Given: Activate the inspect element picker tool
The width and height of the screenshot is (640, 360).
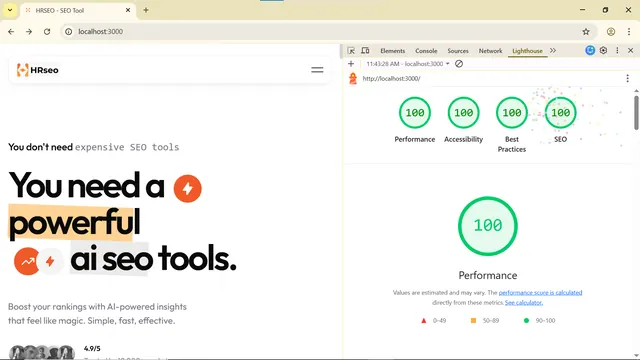Looking at the screenshot, I should 351,51.
